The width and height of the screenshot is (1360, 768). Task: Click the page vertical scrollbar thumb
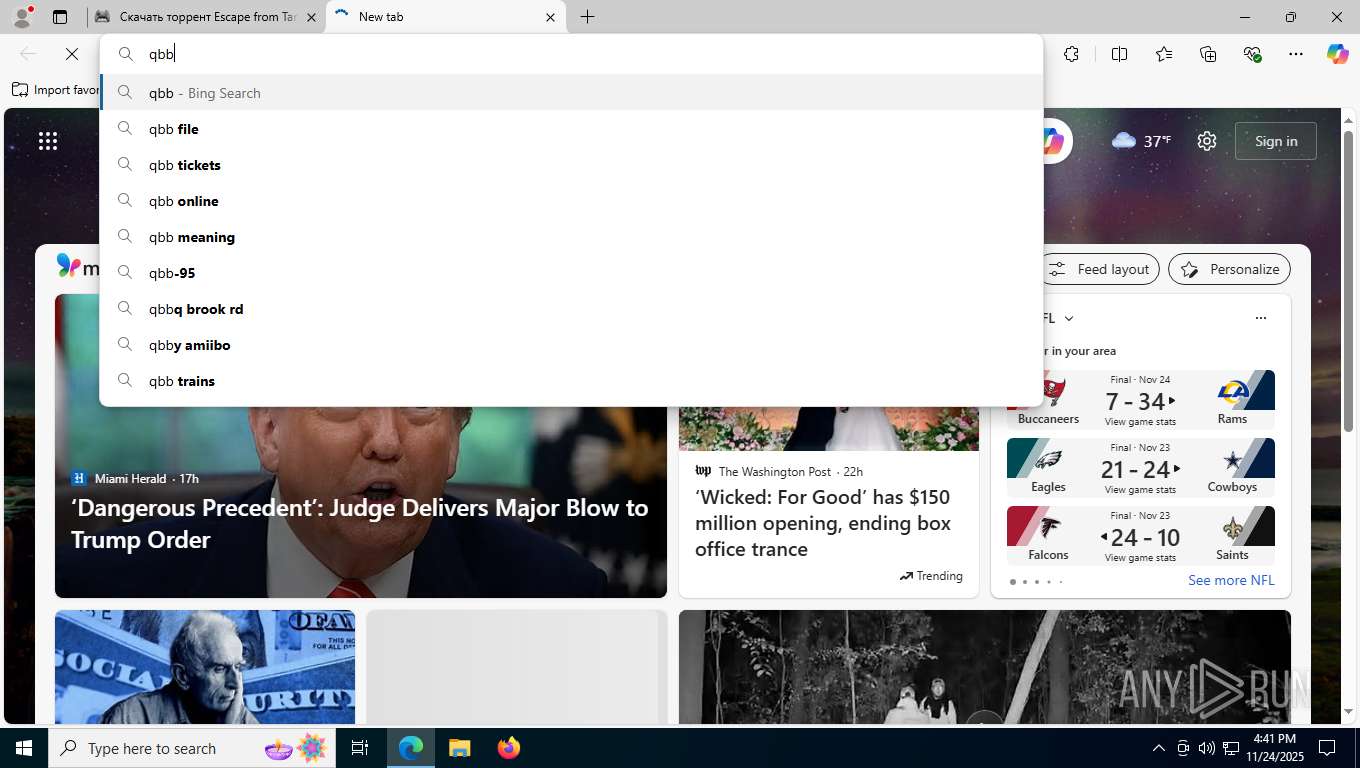pos(1348,283)
